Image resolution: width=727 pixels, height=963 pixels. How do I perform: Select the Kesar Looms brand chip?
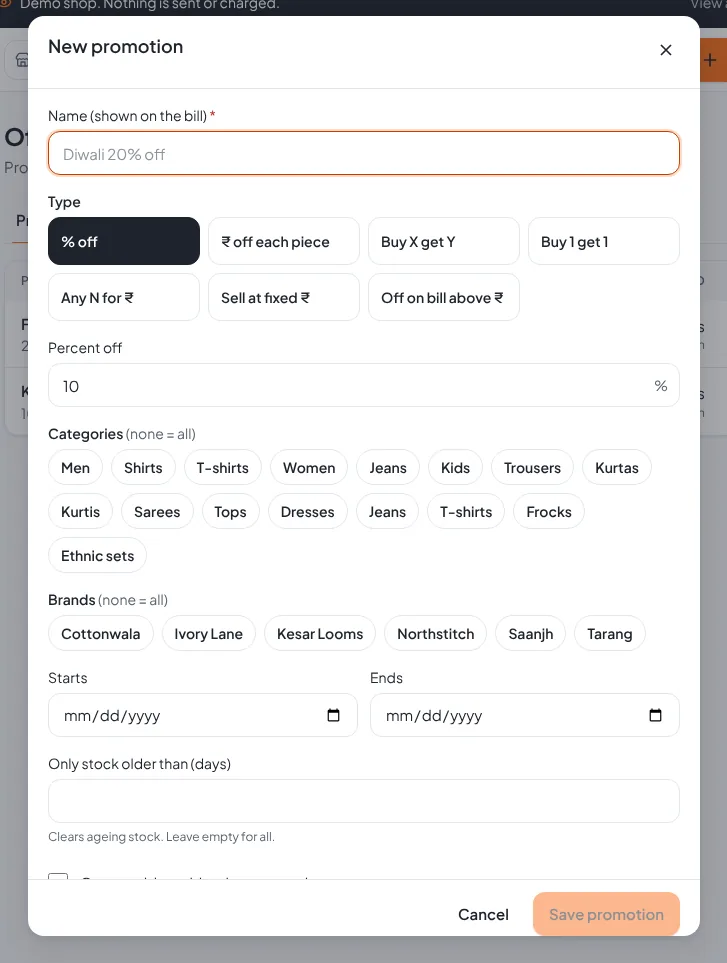(x=320, y=633)
